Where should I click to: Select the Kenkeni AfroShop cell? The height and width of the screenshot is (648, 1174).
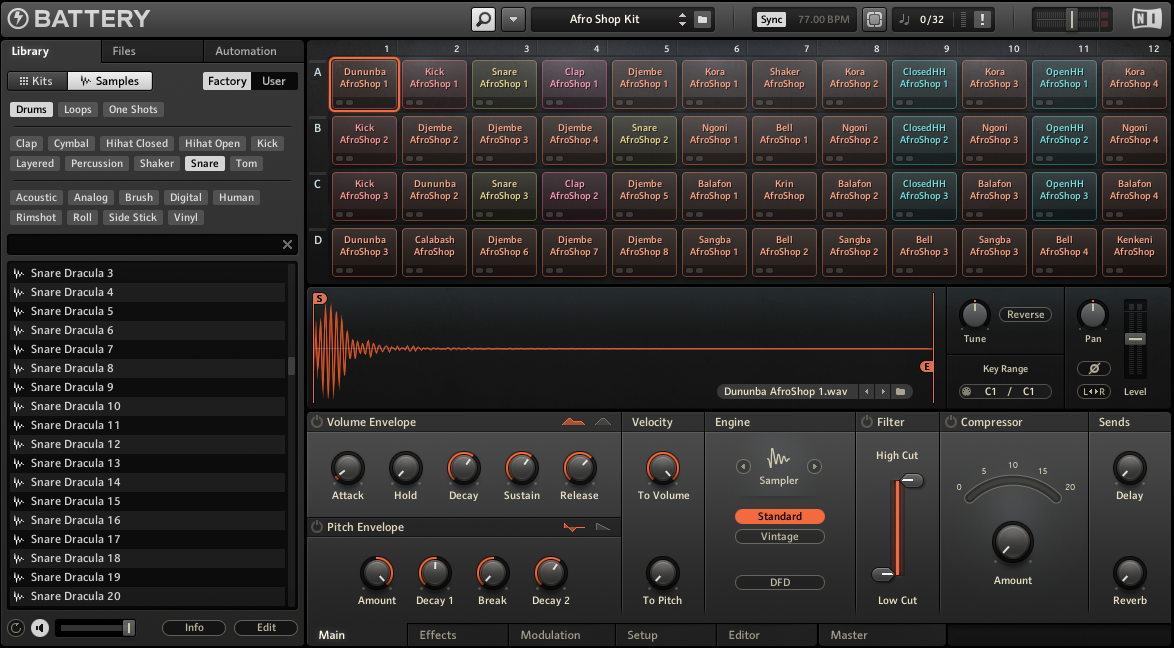tap(1134, 252)
